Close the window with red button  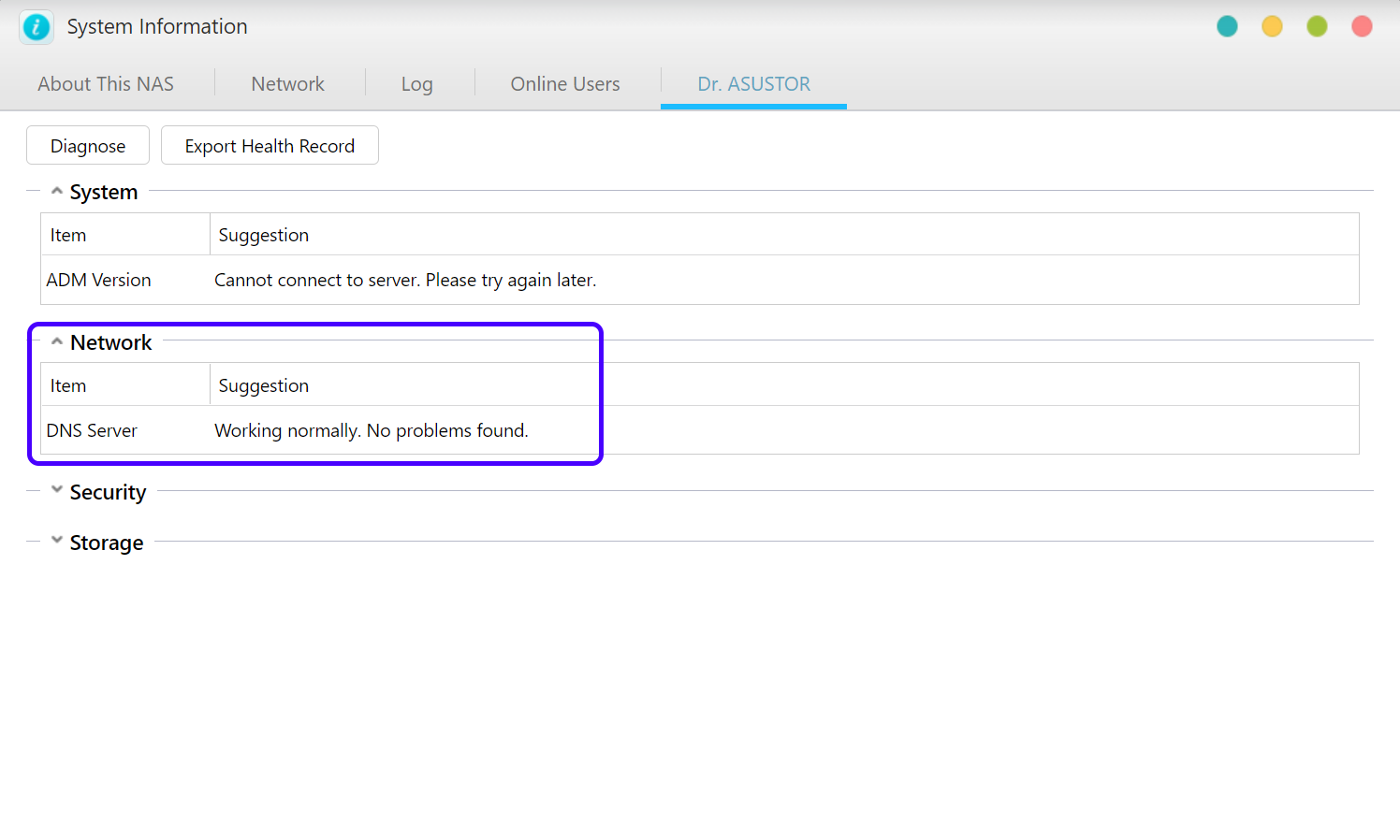[x=1362, y=27]
